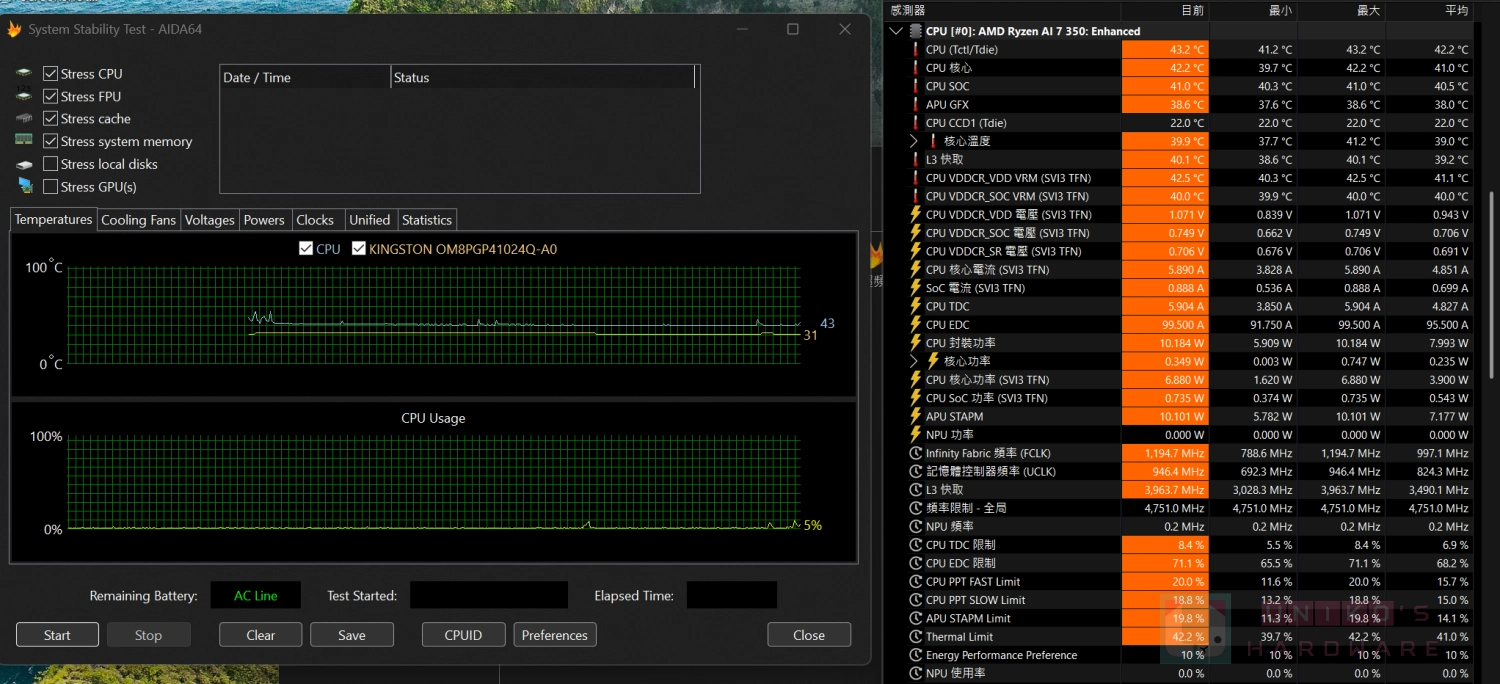1500x684 pixels.
Task: Click lightning icon of CPU VDDCR_VDD 電壓 row
Action: pyautogui.click(x=915, y=215)
